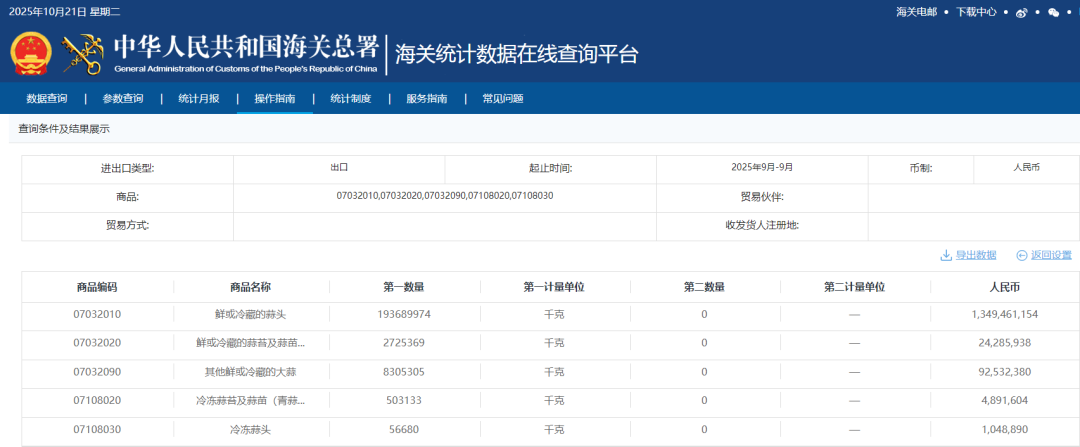Click the 商品编码 column header
The width and height of the screenshot is (1080, 447).
coord(97,287)
